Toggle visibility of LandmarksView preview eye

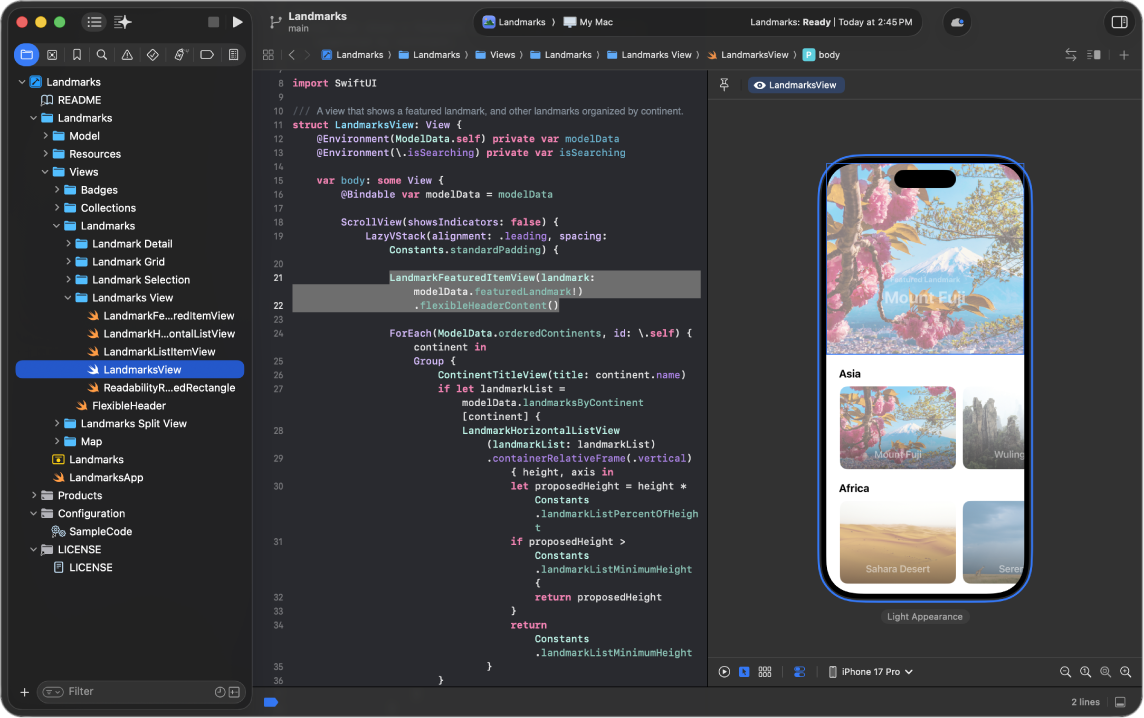[762, 85]
